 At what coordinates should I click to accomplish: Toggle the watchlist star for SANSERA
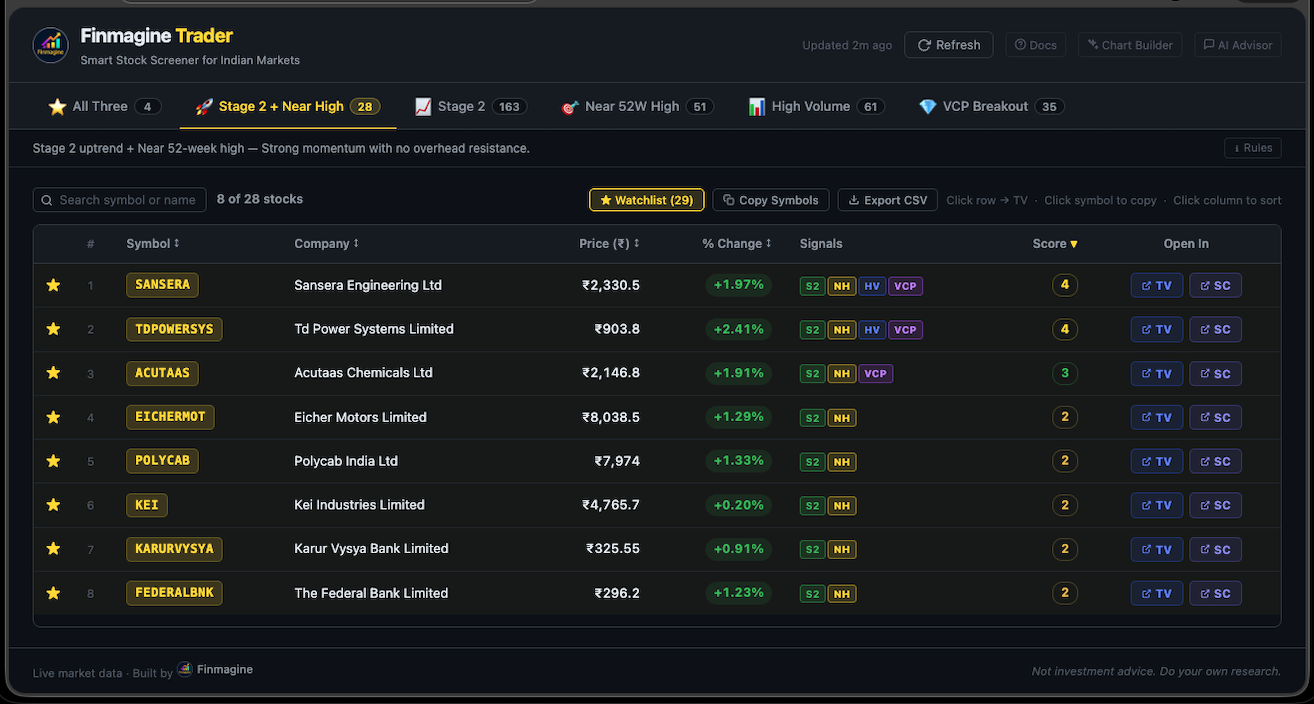point(53,285)
